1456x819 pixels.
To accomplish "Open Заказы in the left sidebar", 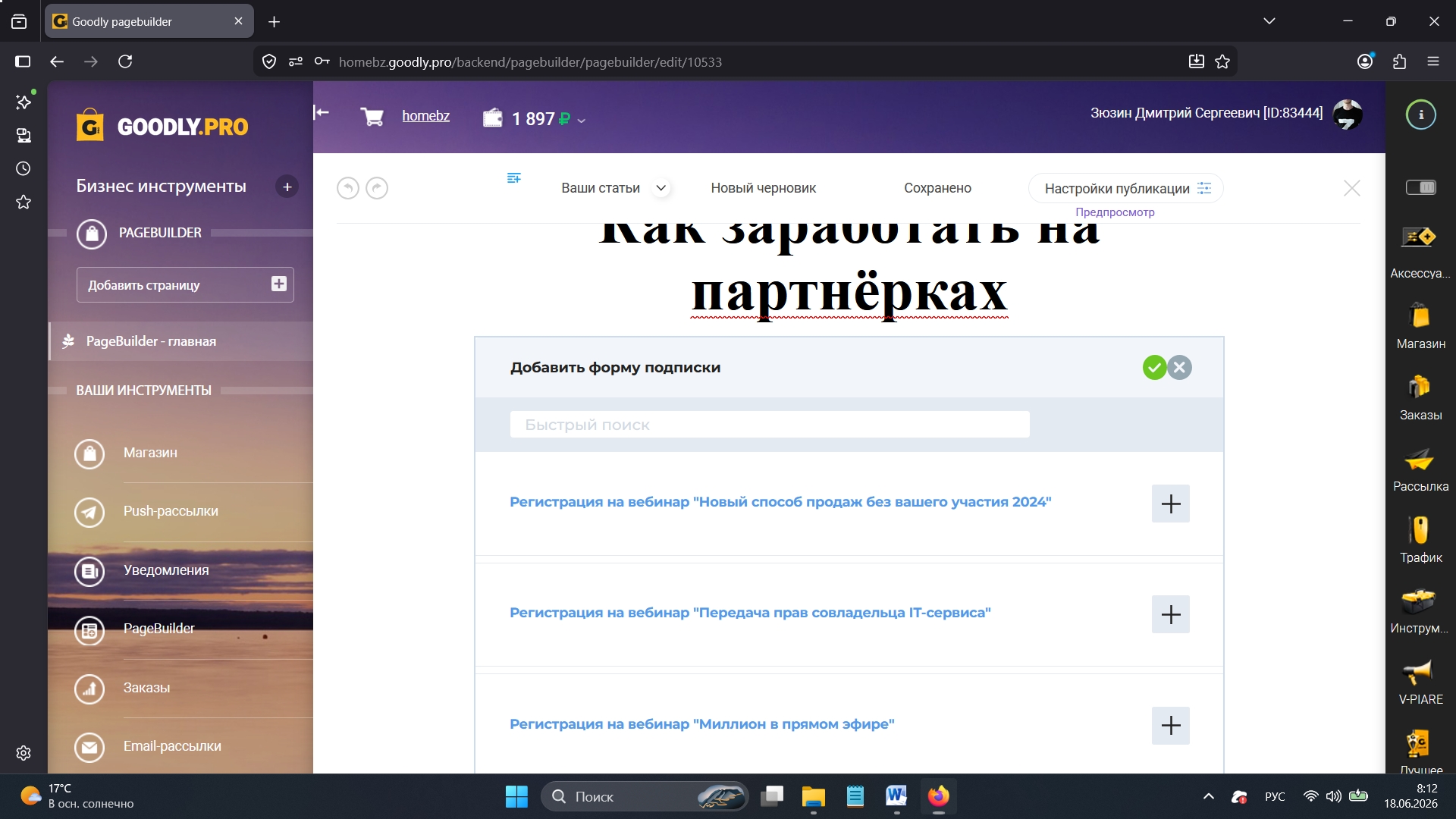I will (x=146, y=688).
